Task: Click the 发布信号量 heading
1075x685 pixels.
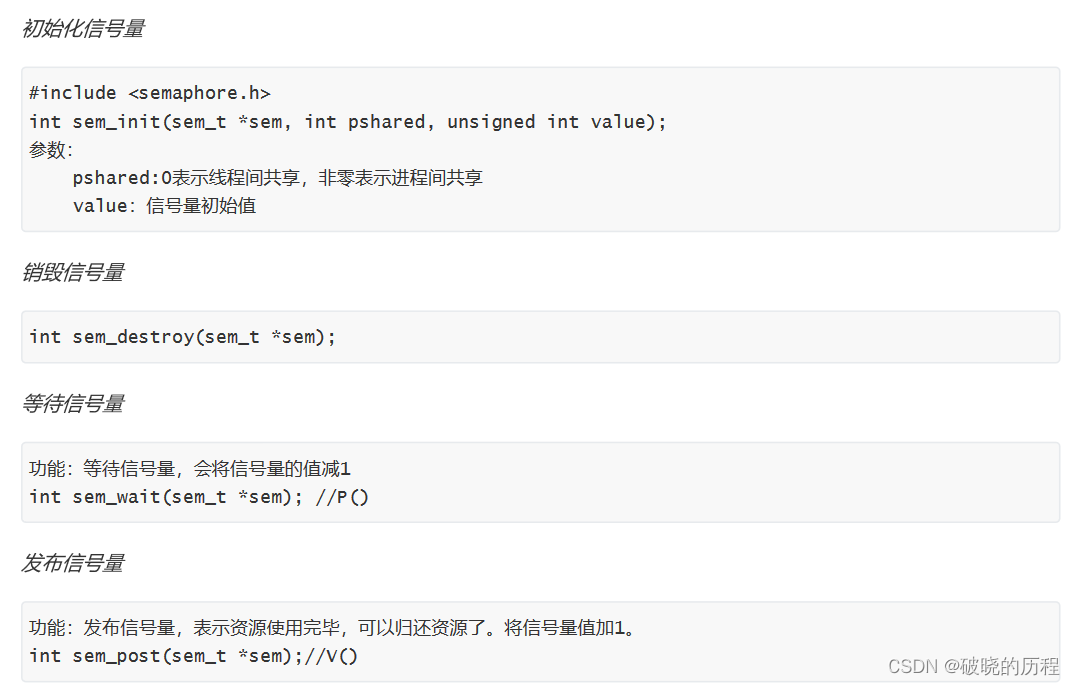Action: point(73,563)
